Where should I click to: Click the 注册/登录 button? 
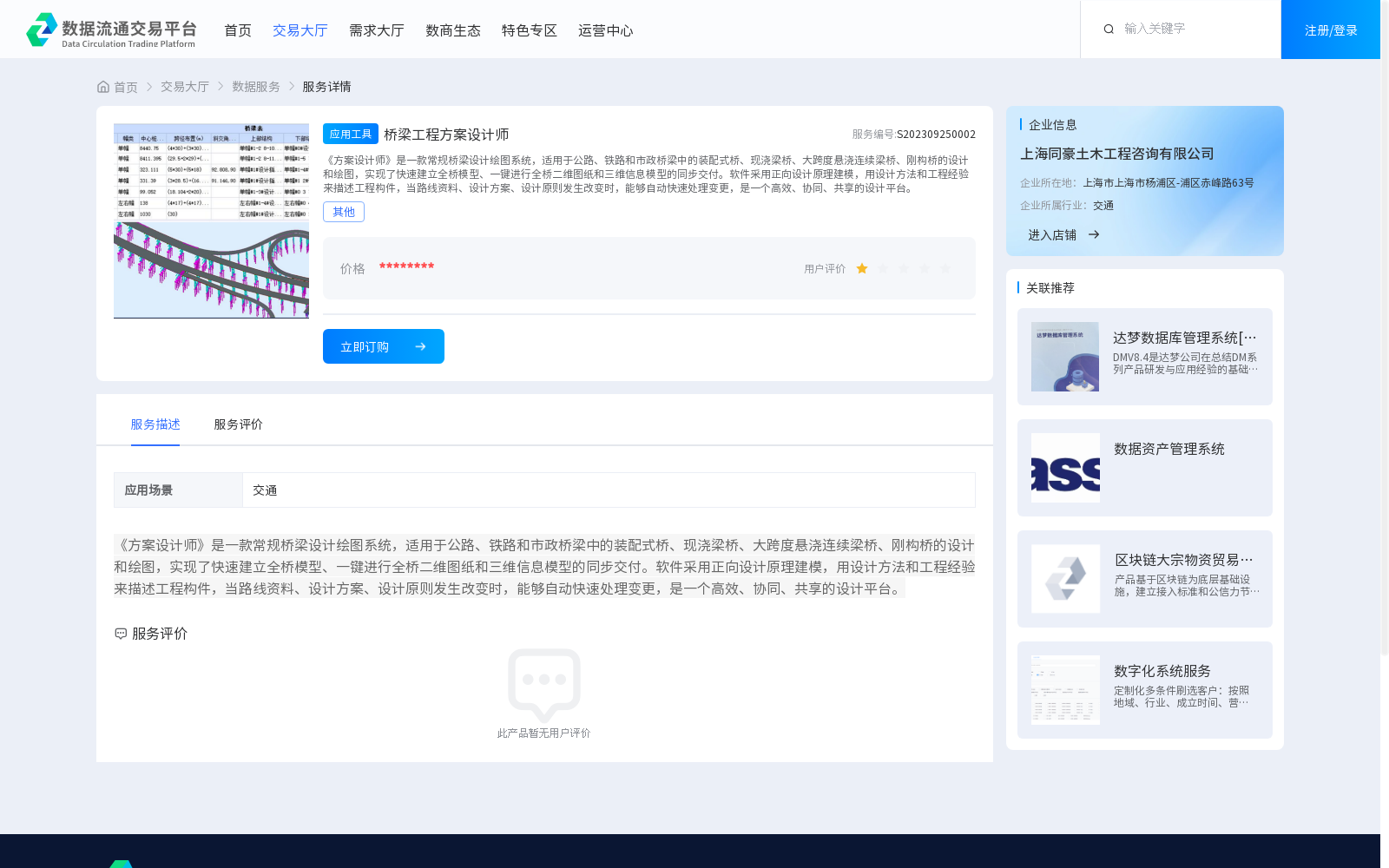[1331, 30]
